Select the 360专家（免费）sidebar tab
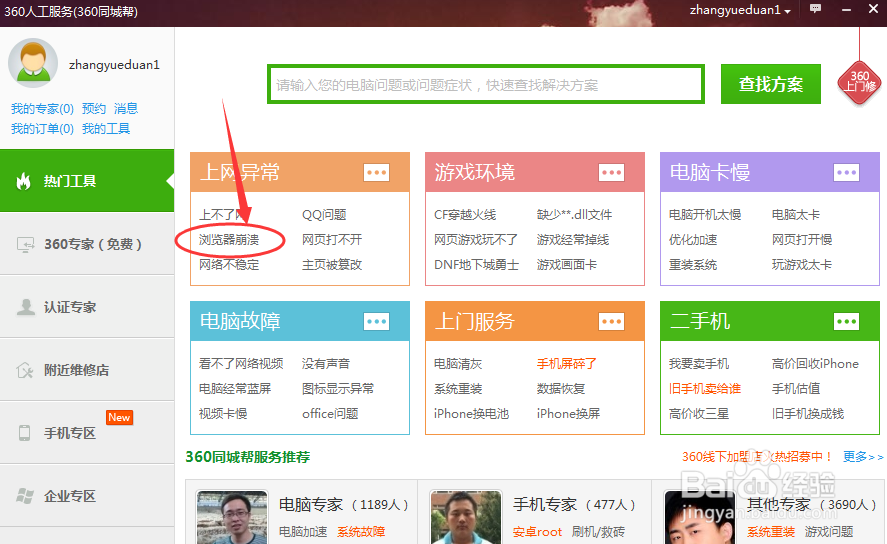The image size is (887, 544). coord(87,244)
